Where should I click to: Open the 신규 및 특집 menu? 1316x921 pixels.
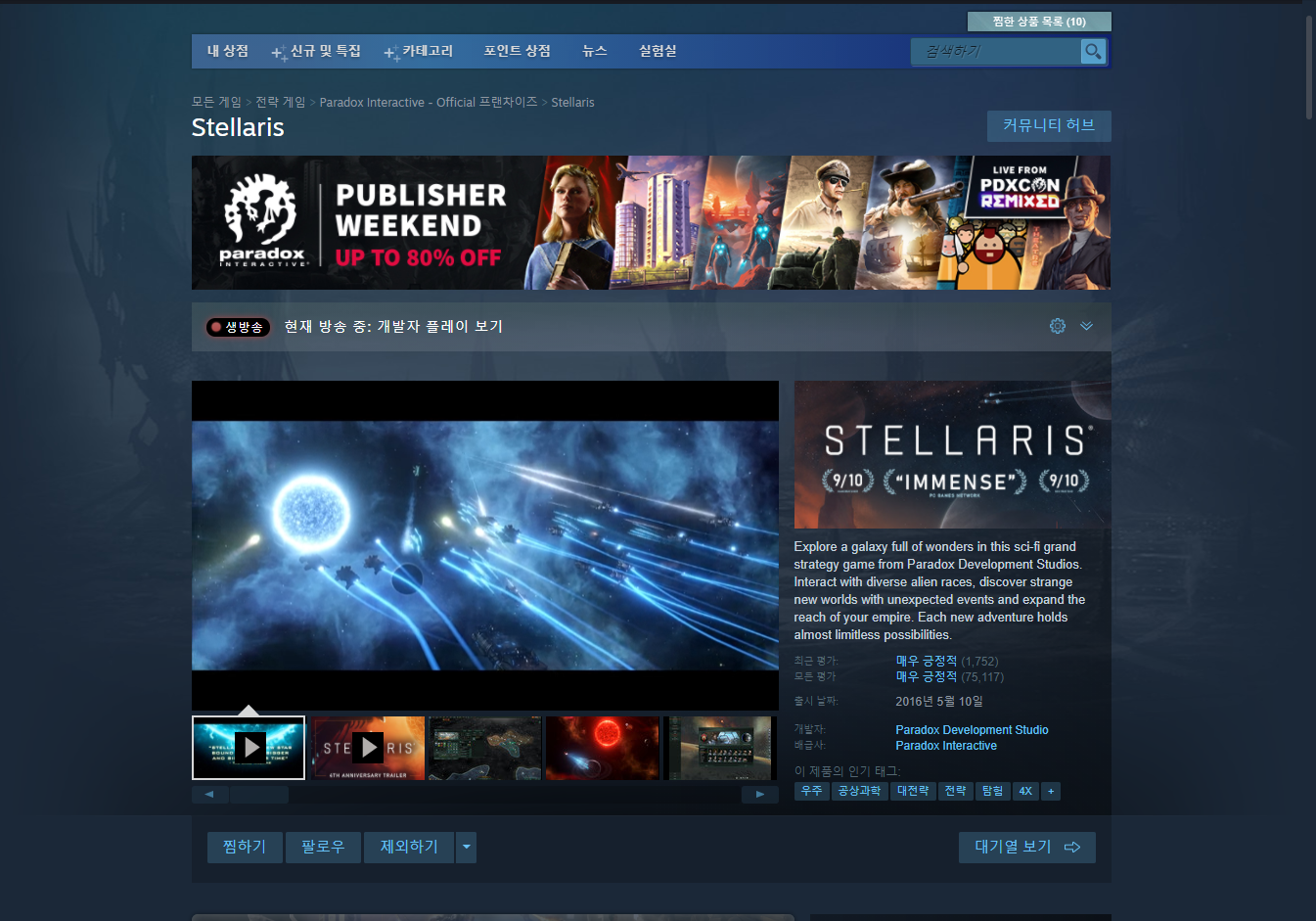tap(325, 51)
